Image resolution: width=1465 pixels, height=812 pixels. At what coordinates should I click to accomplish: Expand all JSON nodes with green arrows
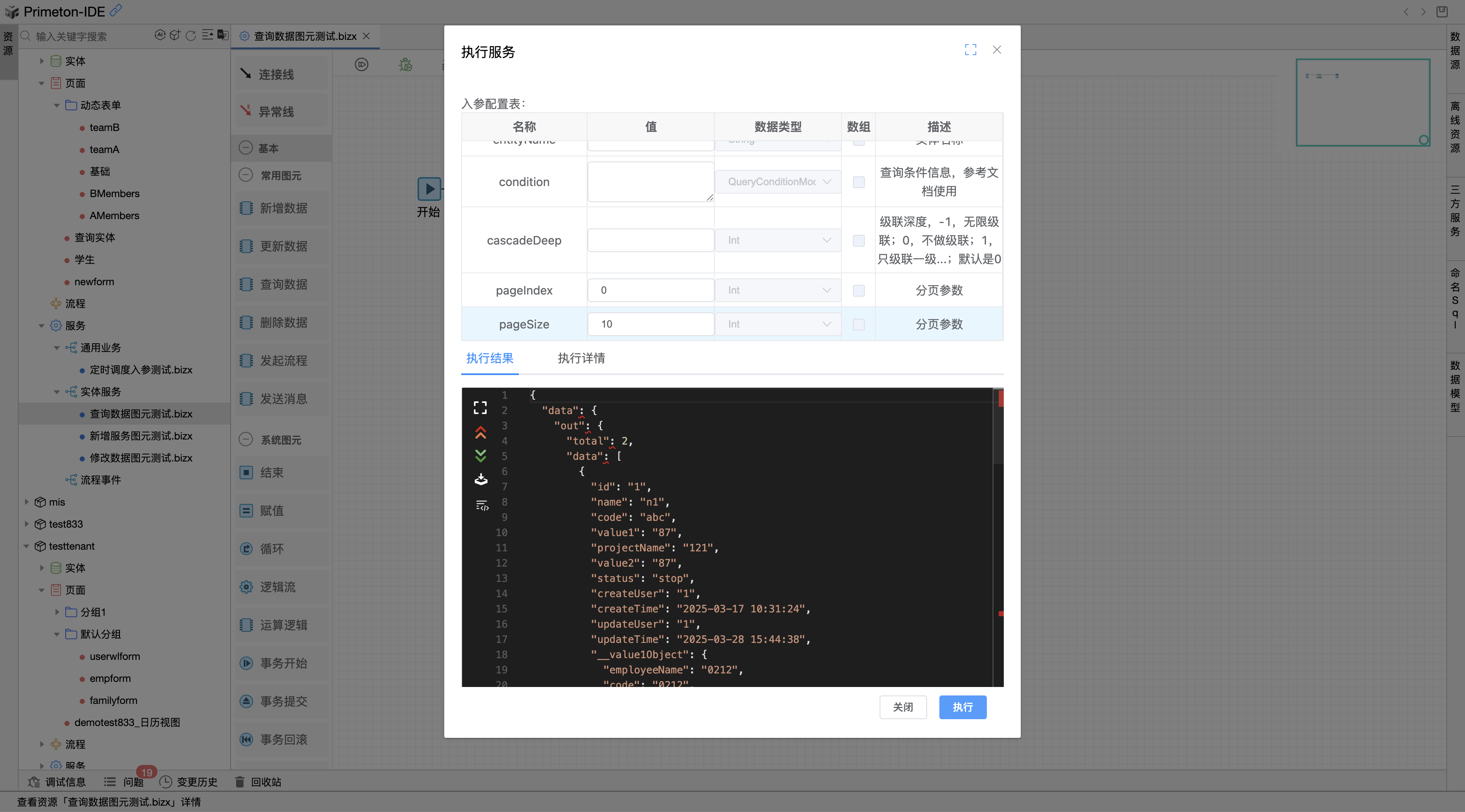480,456
